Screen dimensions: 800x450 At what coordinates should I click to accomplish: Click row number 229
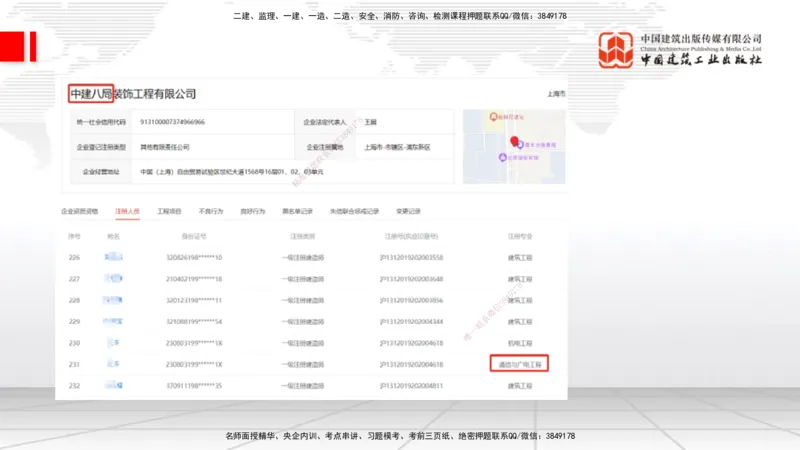click(74, 322)
